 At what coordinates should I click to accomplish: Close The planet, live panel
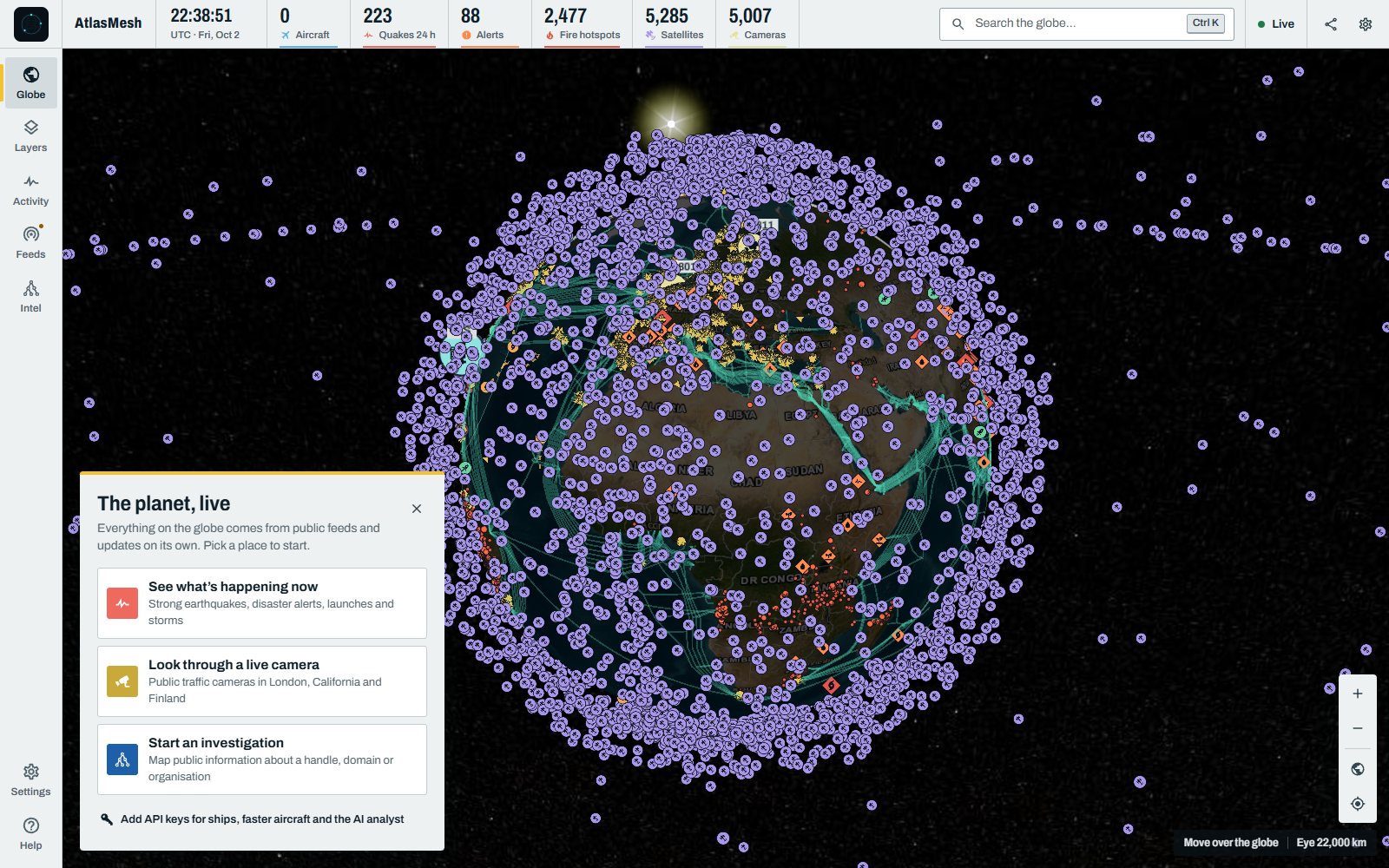click(x=417, y=509)
